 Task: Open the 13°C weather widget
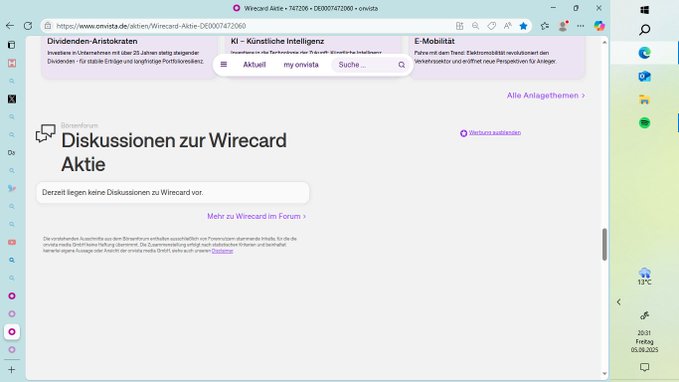point(644,276)
